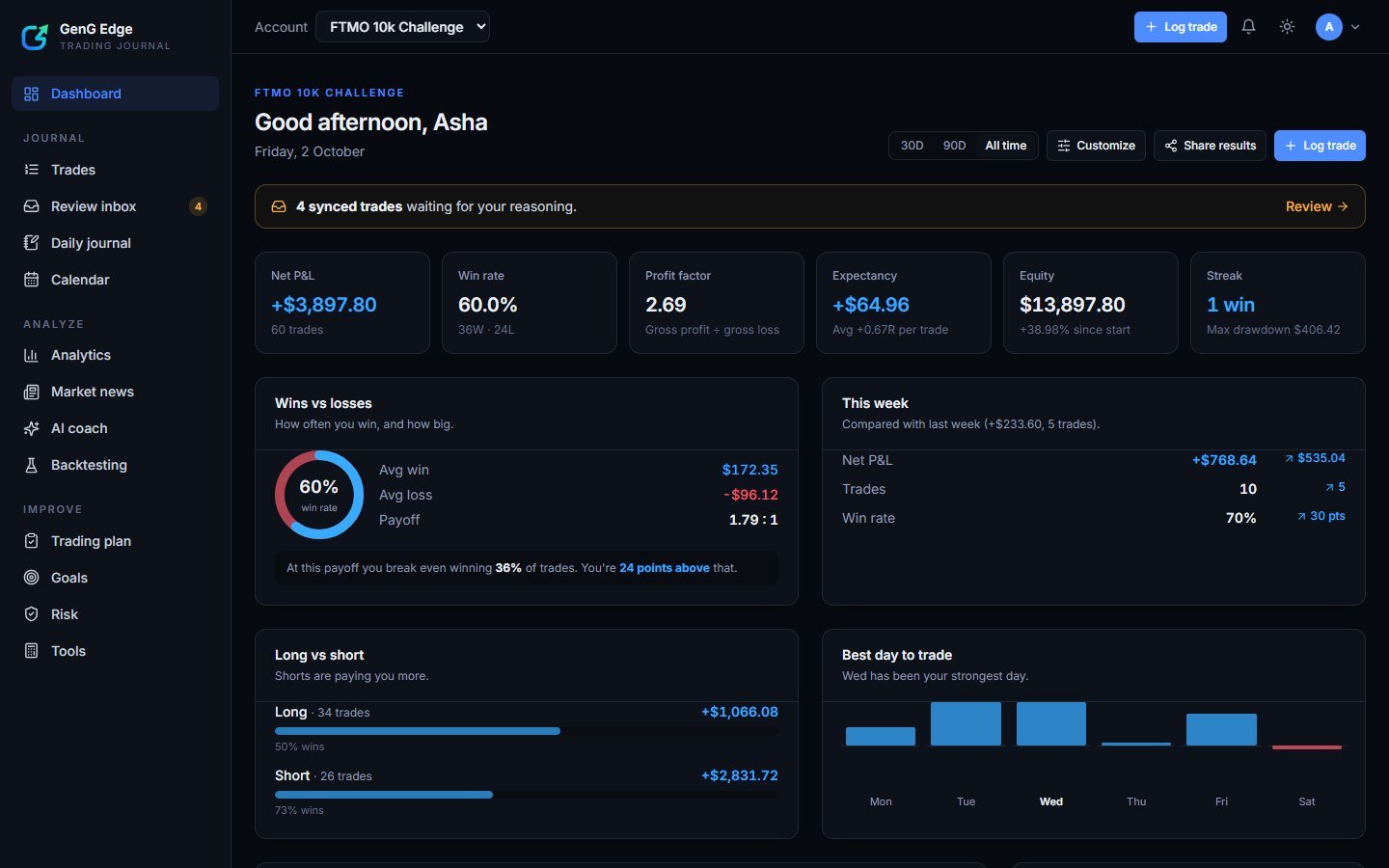
Task: Open Market news
Action: (x=115, y=392)
